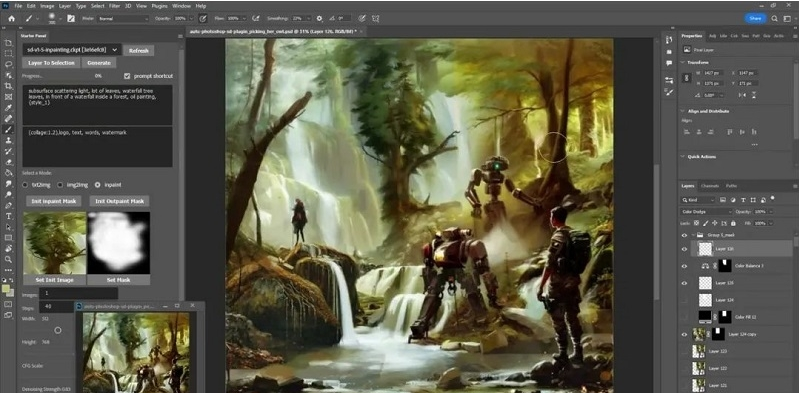Switch to the Paths tab
The image size is (799, 393).
(x=731, y=186)
